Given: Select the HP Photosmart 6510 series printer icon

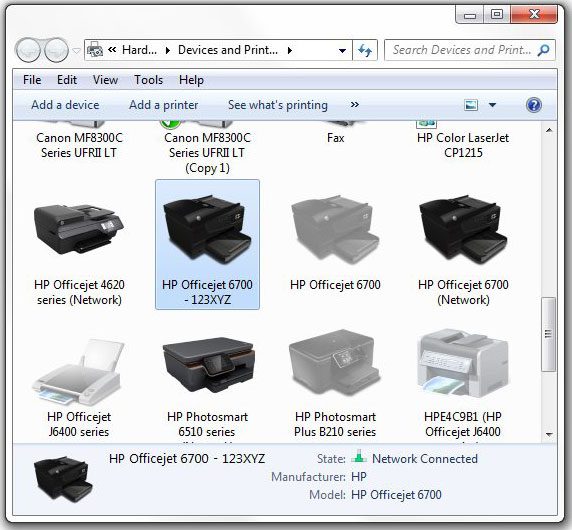Looking at the screenshot, I should (208, 364).
